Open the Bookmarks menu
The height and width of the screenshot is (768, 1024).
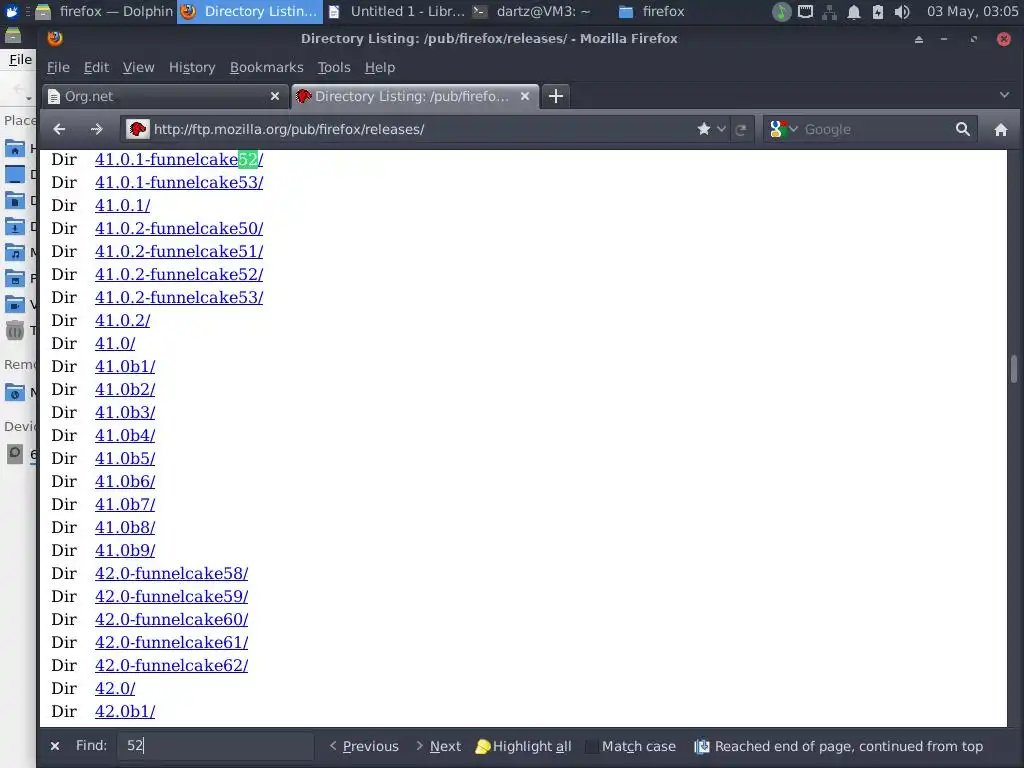[266, 67]
